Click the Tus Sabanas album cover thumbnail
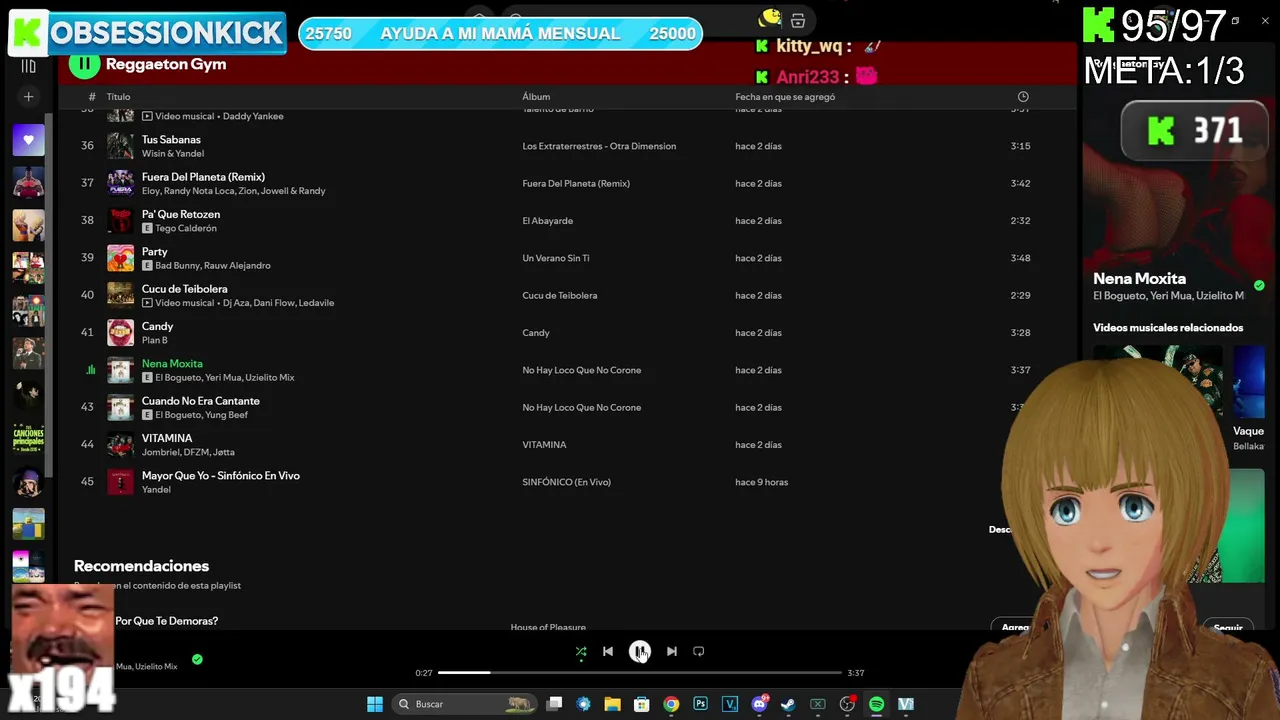 (120, 146)
